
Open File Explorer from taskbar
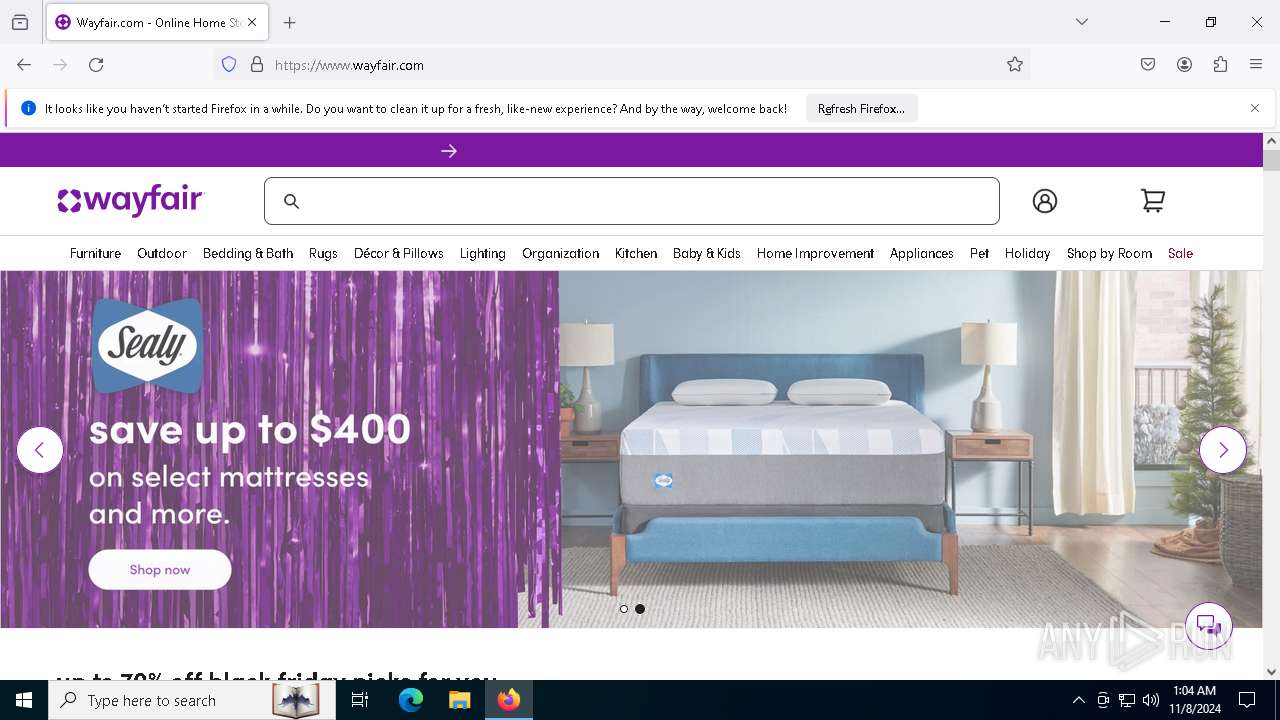460,700
